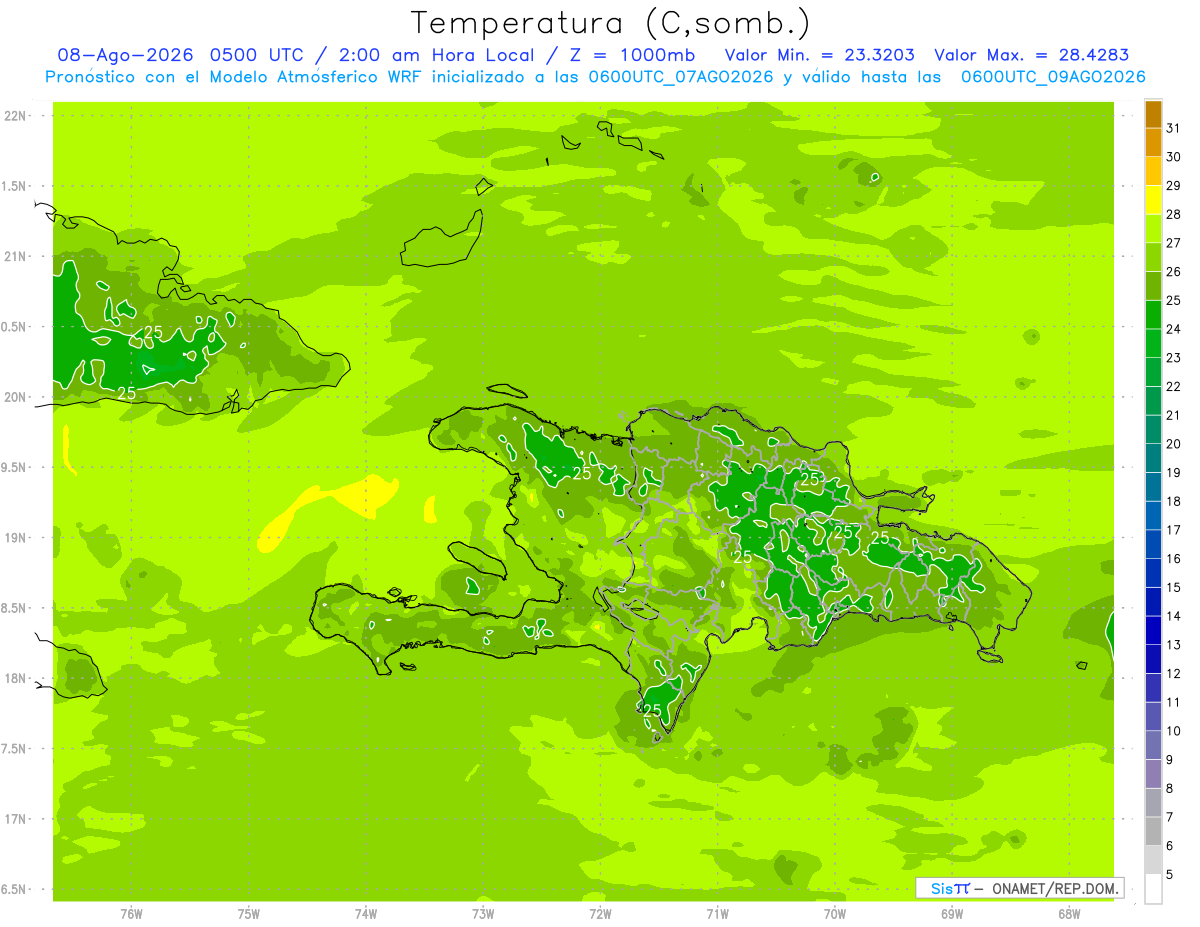Click the gray colorbar swatch between 6 and 7
This screenshot has height=927, width=1200.
click(1153, 831)
